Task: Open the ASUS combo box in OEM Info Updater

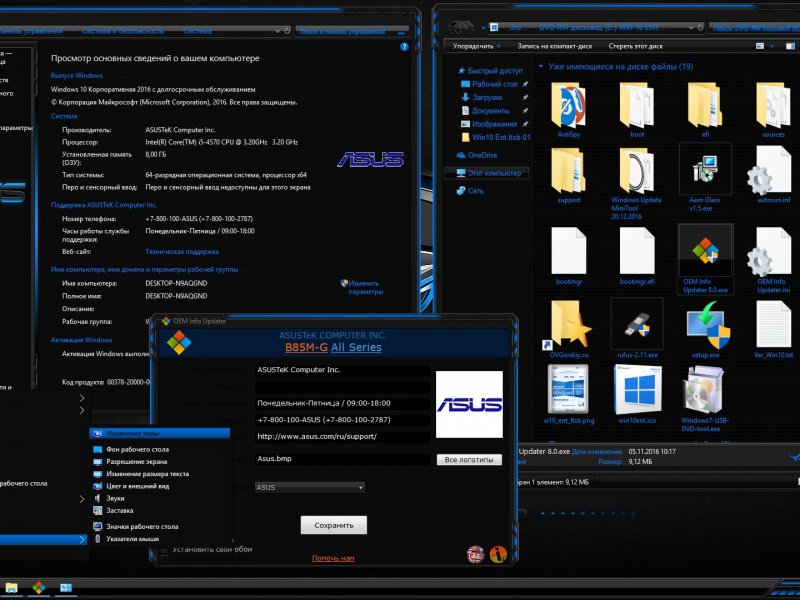Action: [309, 487]
